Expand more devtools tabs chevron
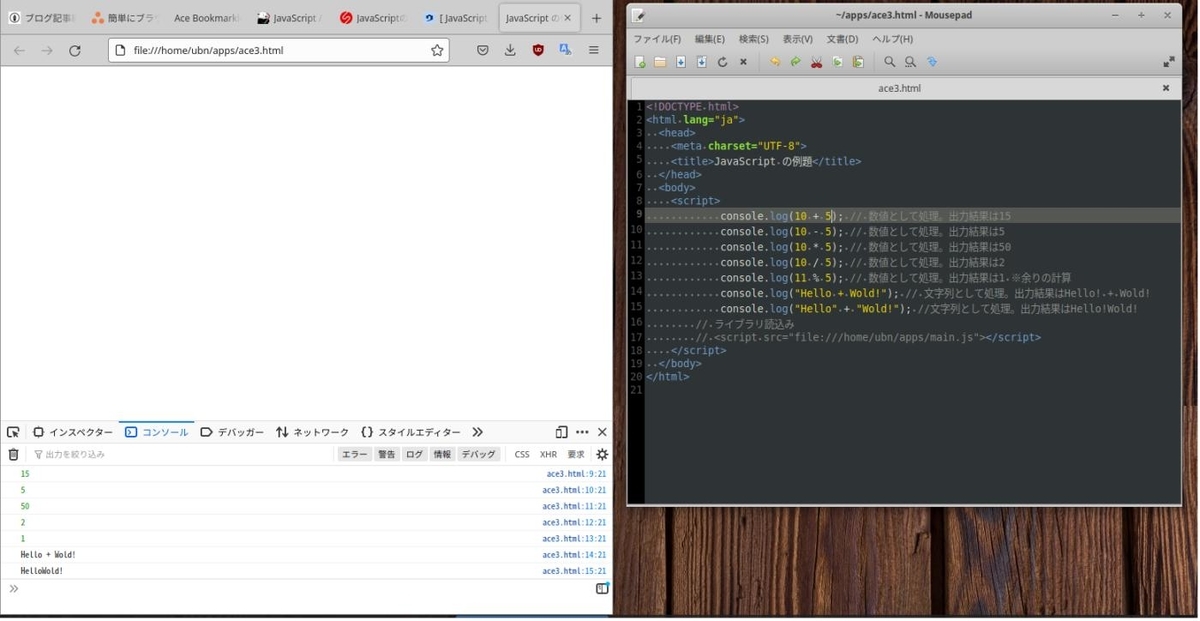The image size is (1200, 621). coord(477,432)
